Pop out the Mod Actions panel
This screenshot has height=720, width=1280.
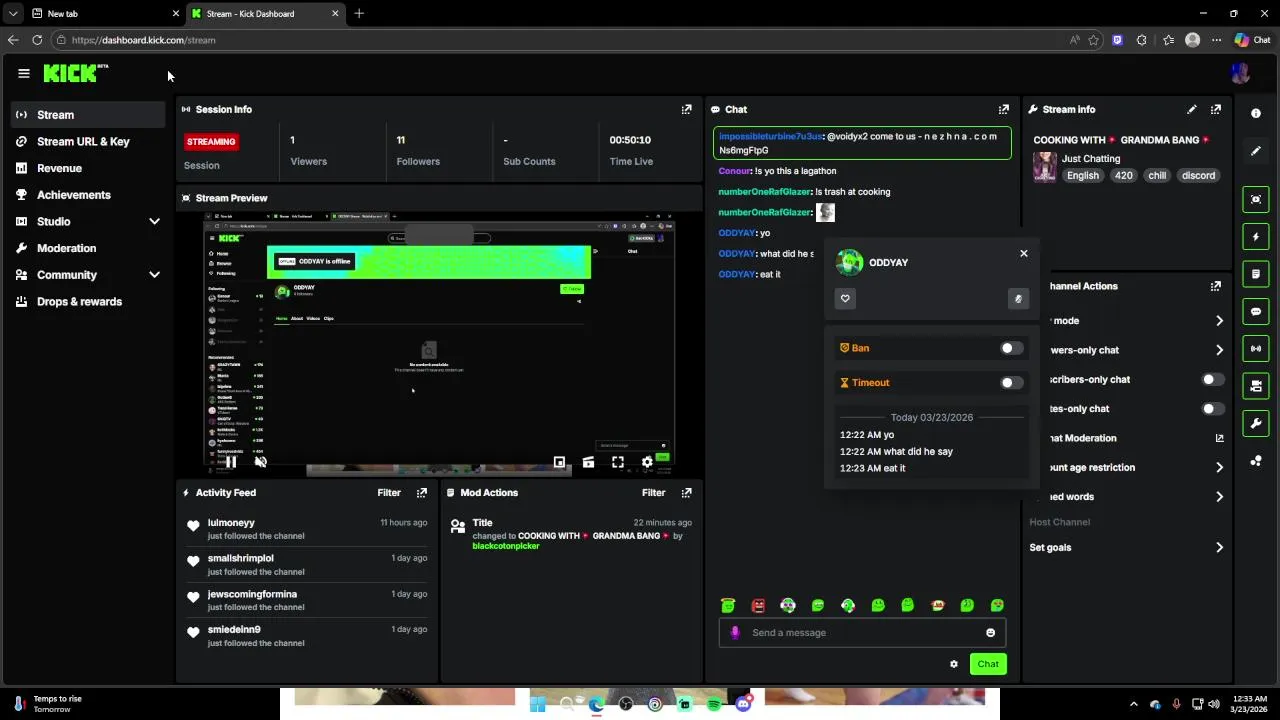click(686, 492)
